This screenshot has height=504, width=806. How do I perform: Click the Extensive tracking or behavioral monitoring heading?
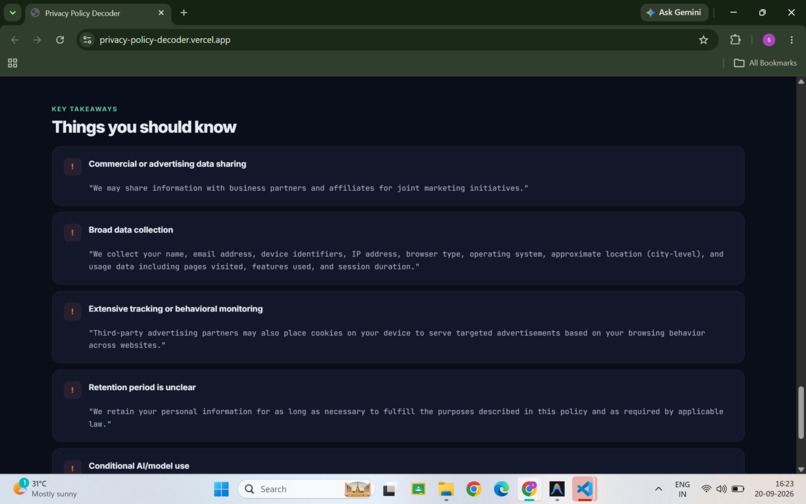(175, 309)
